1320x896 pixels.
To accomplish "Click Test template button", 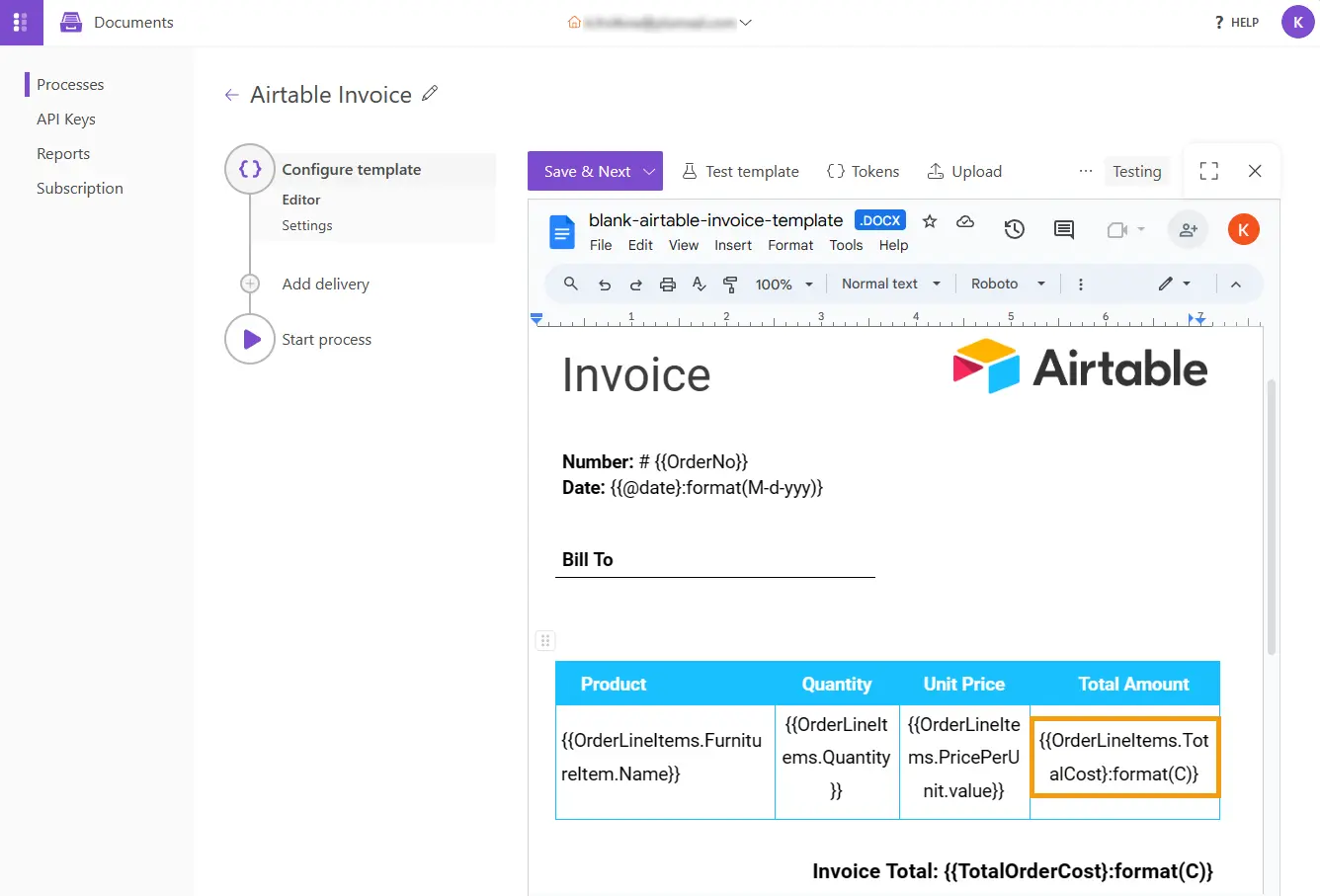I will click(x=740, y=171).
